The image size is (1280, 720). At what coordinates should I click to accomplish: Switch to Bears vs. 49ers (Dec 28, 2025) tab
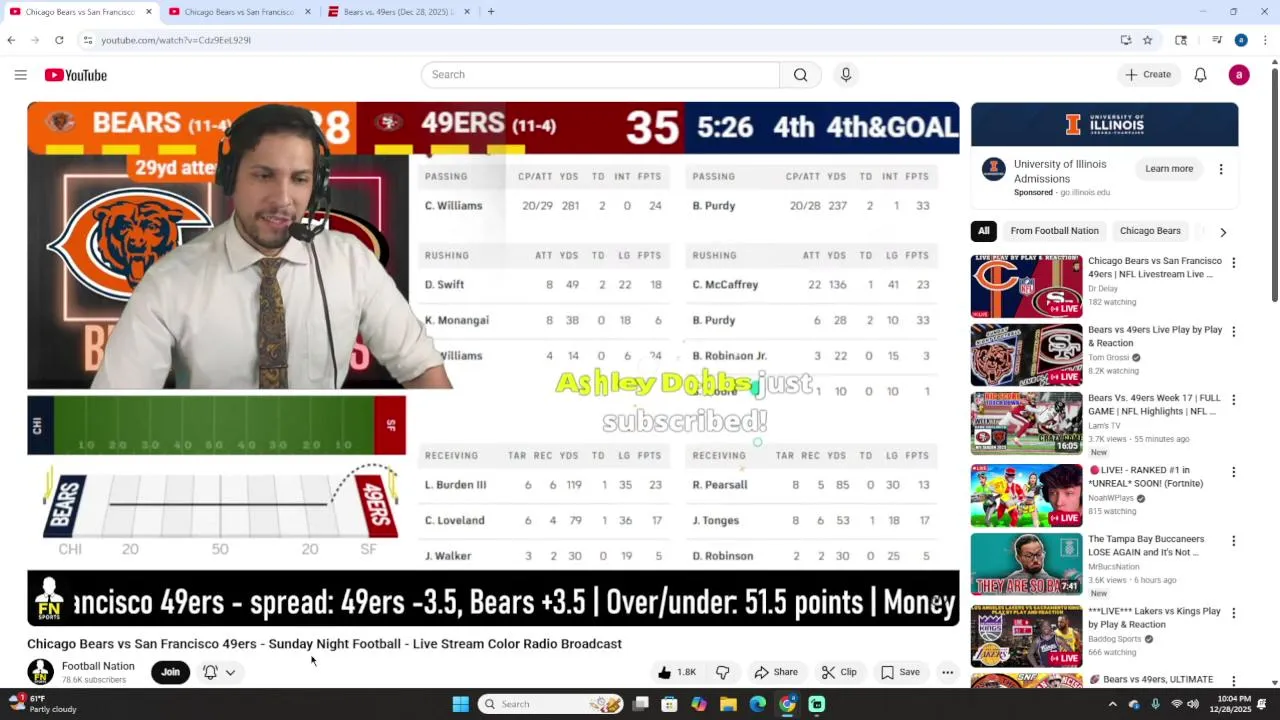pyautogui.click(x=398, y=12)
